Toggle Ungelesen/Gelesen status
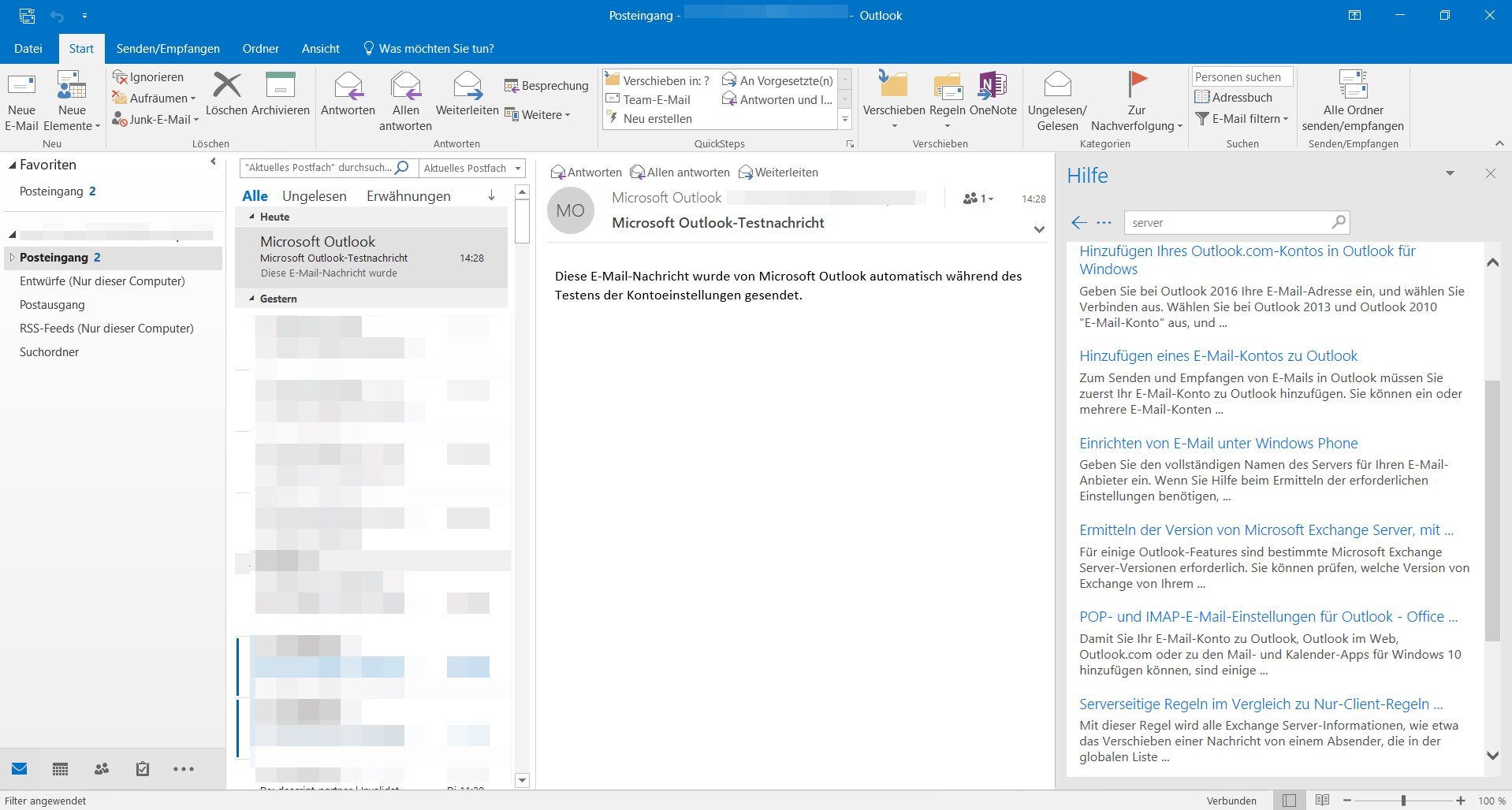This screenshot has width=1512, height=810. click(1057, 101)
